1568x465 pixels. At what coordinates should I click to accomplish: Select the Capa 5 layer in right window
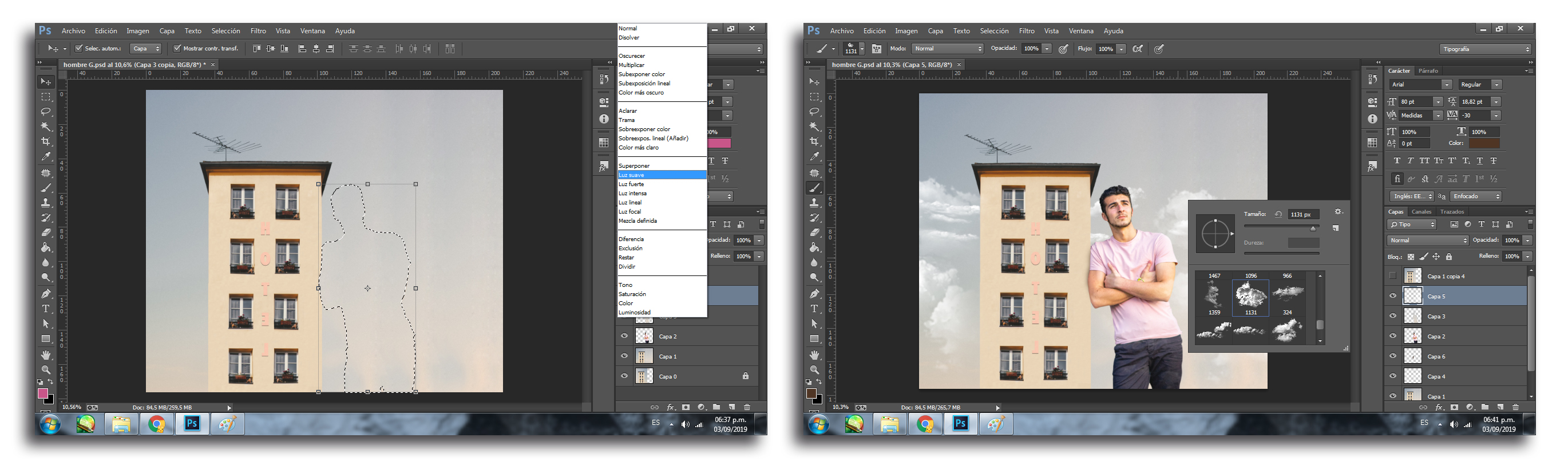(x=1464, y=296)
